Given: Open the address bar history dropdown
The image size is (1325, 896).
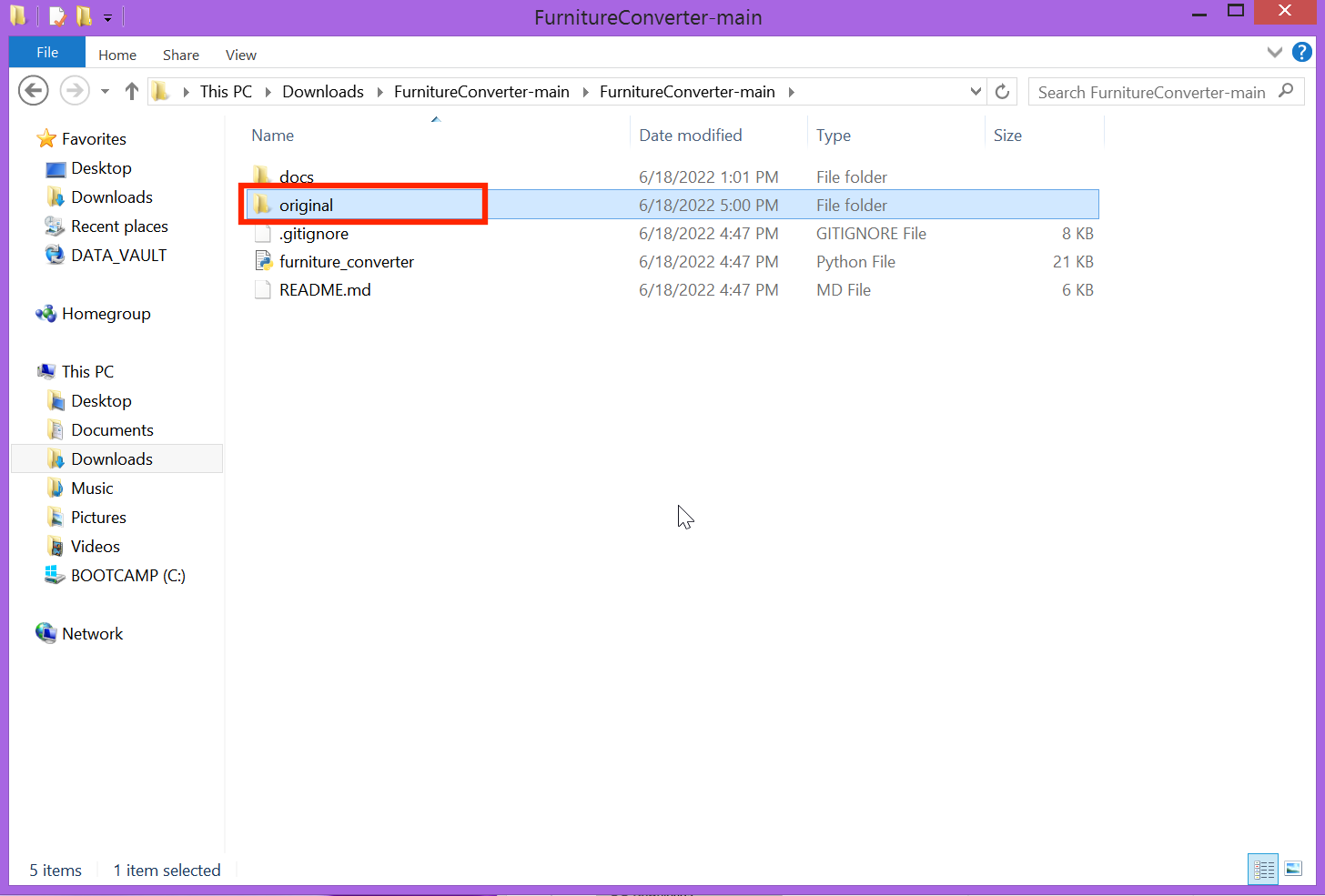Looking at the screenshot, I should click(976, 91).
